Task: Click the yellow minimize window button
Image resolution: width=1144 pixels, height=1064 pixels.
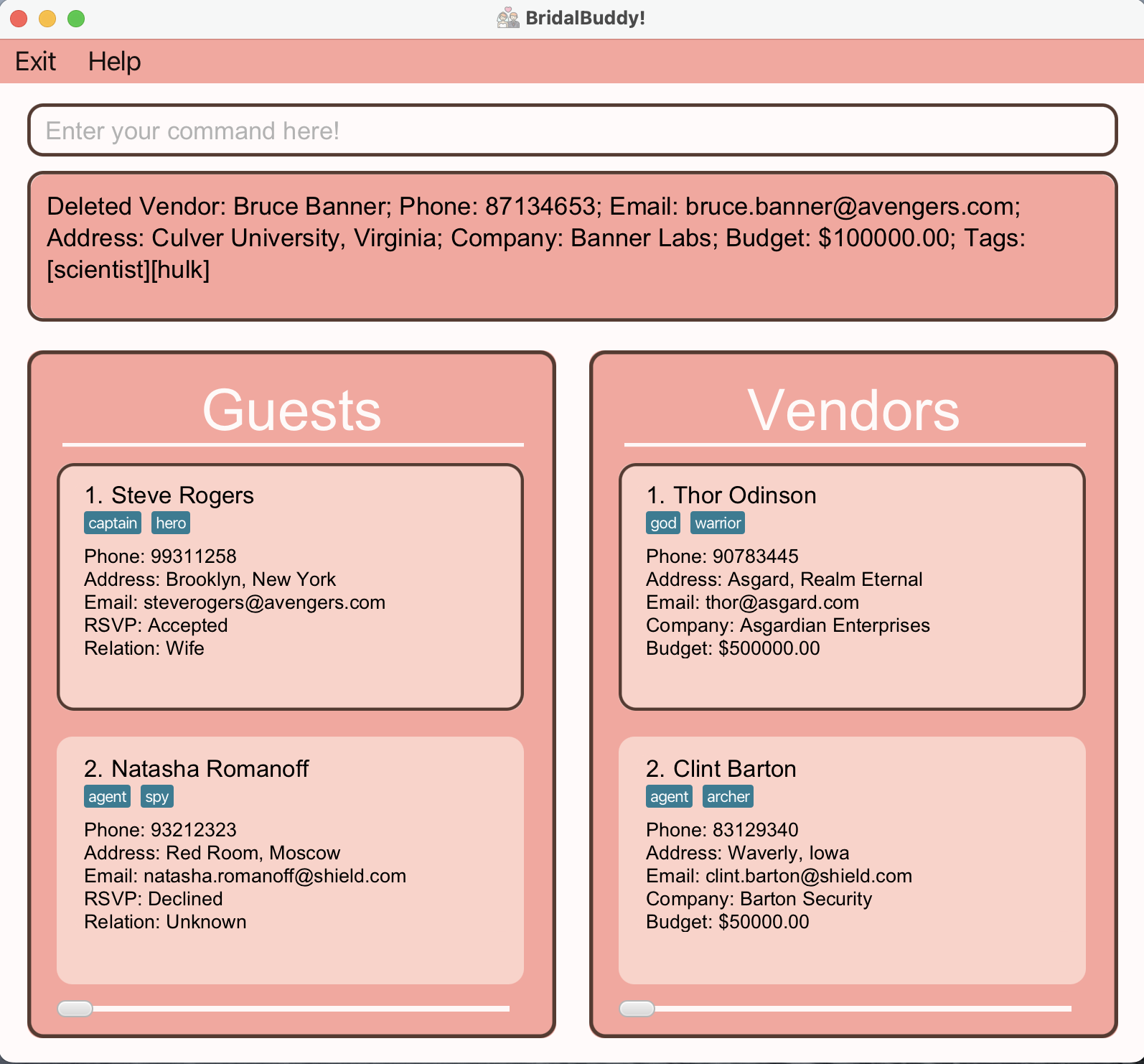Action: tap(47, 19)
